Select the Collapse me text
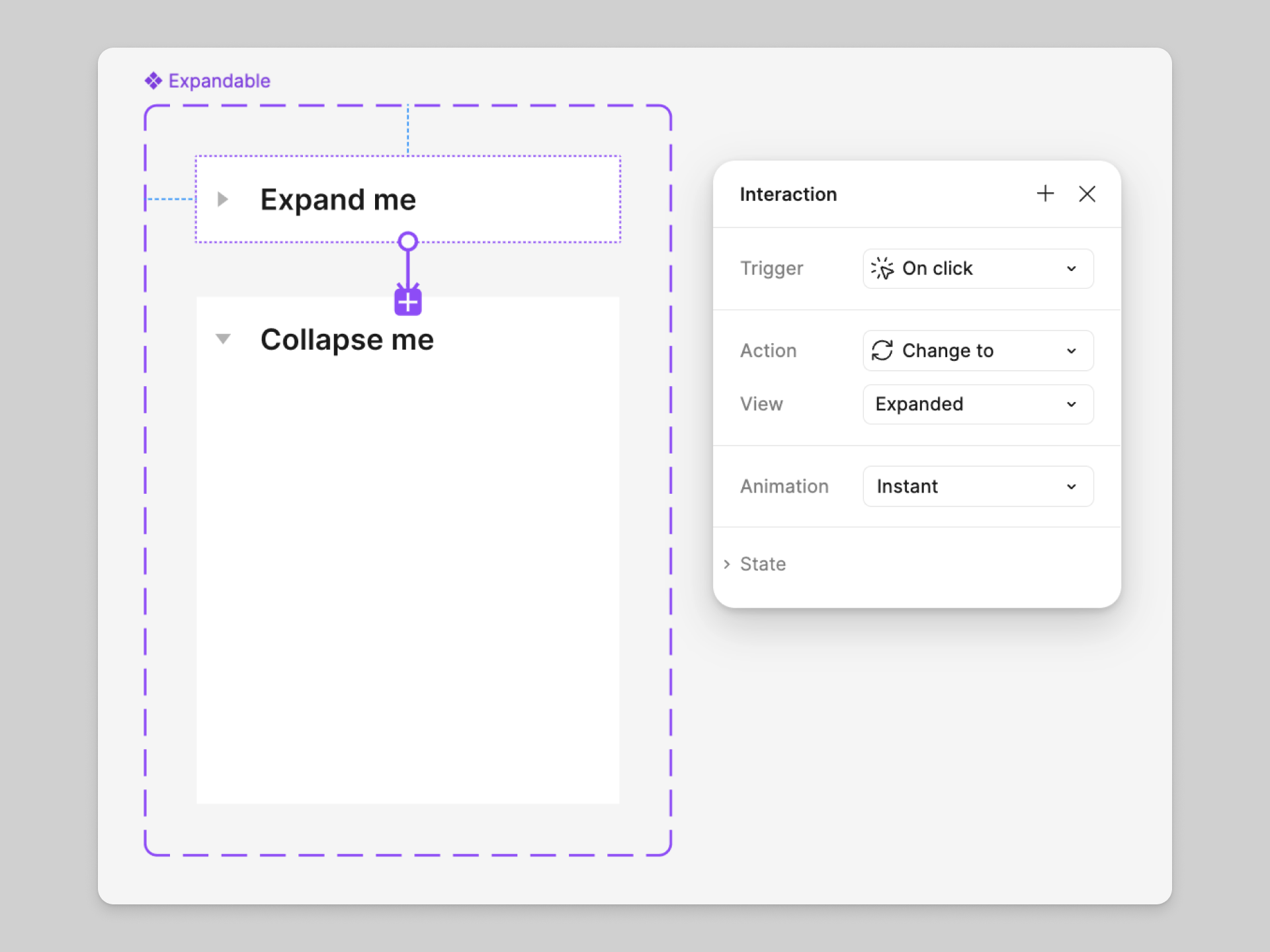The height and width of the screenshot is (952, 1270). pyautogui.click(x=347, y=340)
